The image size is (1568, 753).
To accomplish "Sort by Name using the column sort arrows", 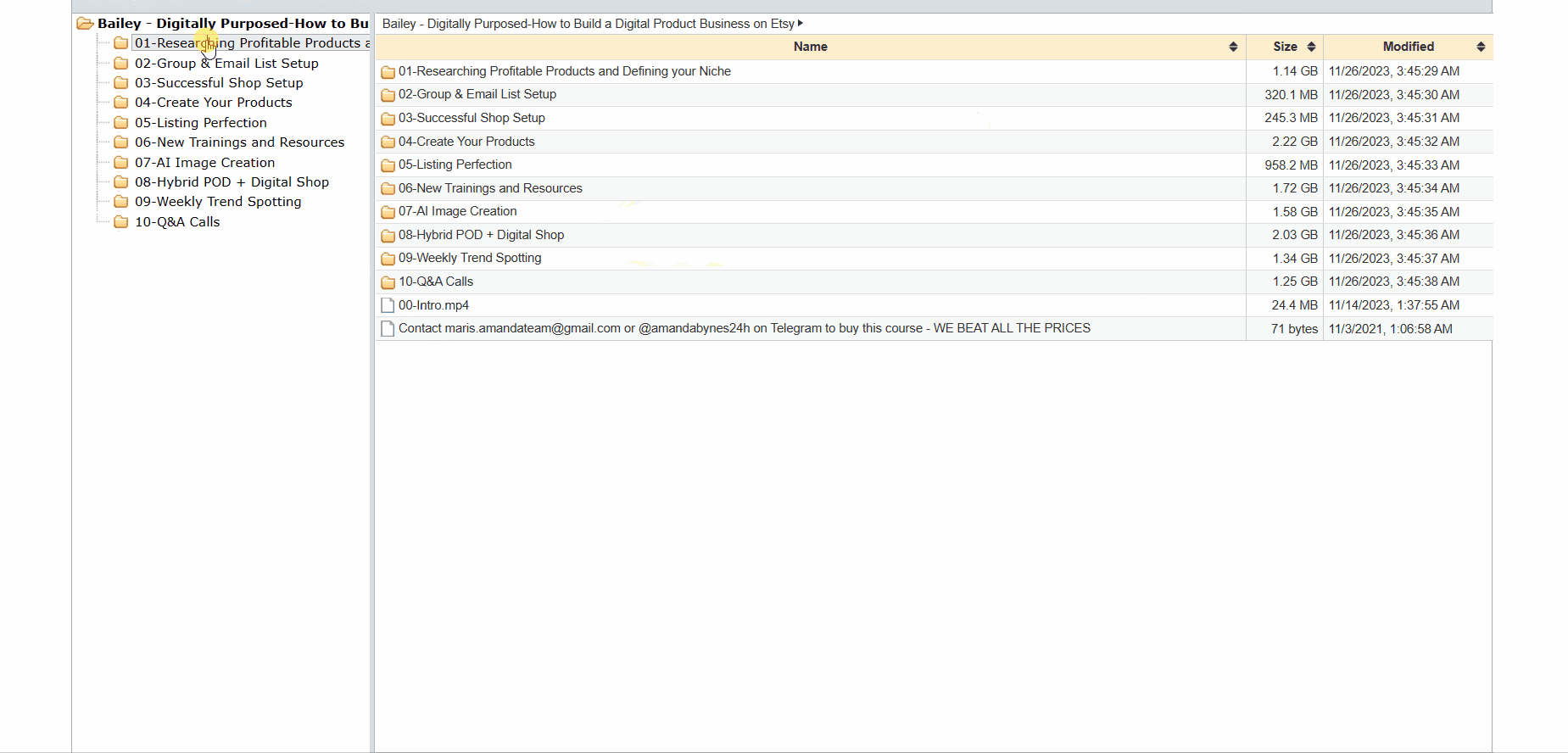I will click(x=1233, y=47).
